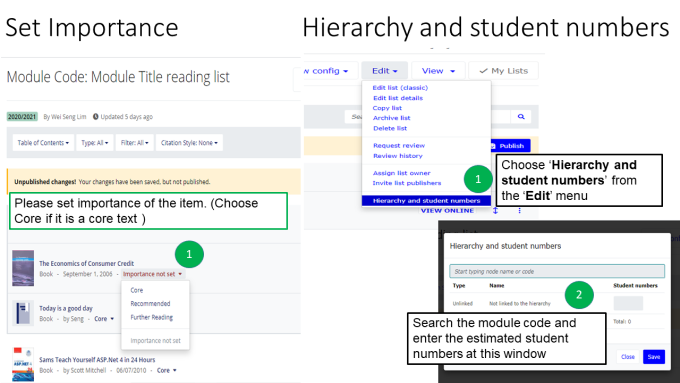Click 'Not linked to the hierarchy' row text
The image size is (680, 383).
coord(520,304)
